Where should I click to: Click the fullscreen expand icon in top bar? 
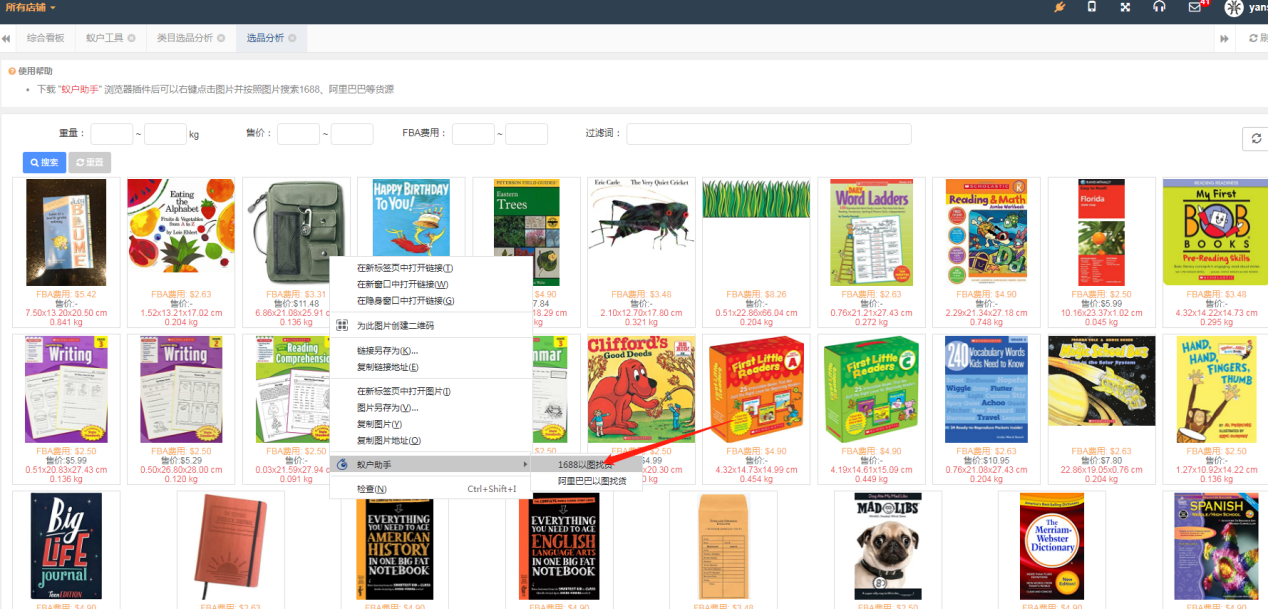tap(1125, 8)
